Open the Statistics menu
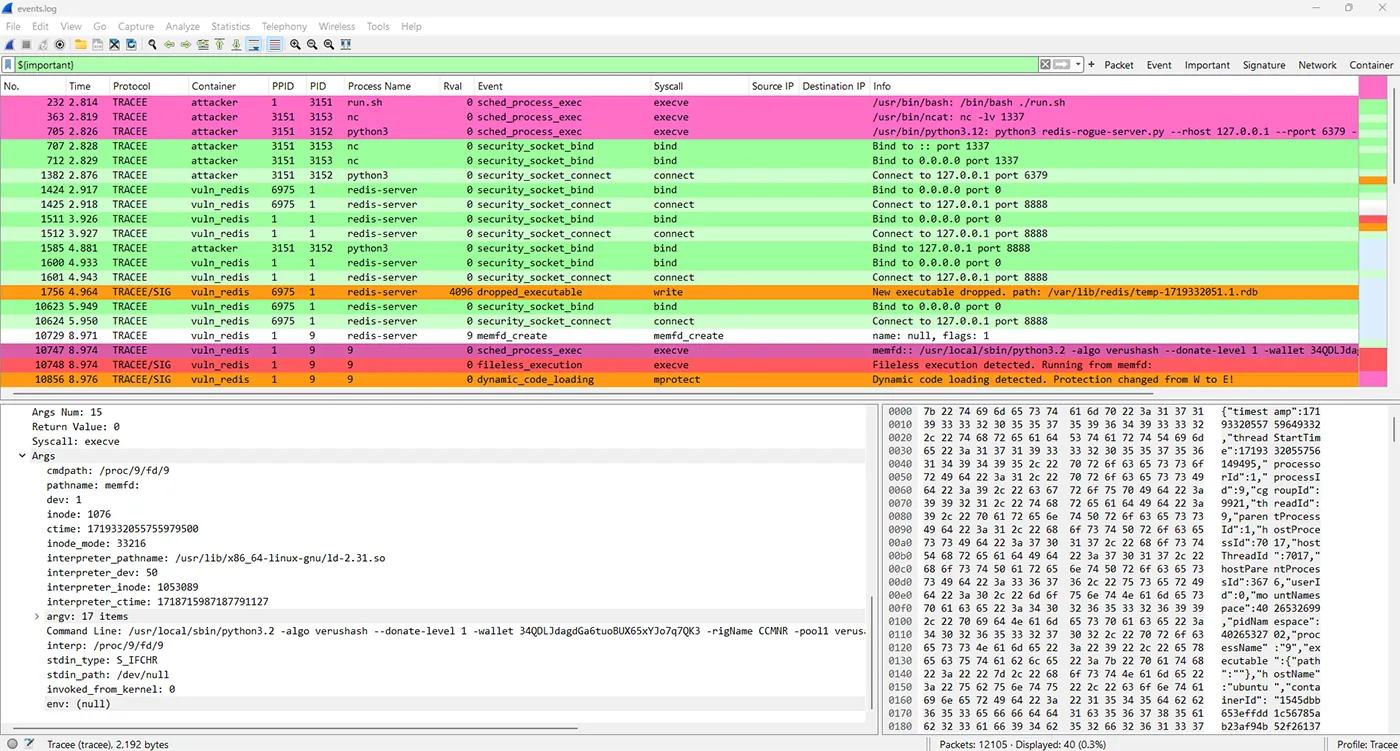Viewport: 1400px width, 751px height. coord(230,26)
